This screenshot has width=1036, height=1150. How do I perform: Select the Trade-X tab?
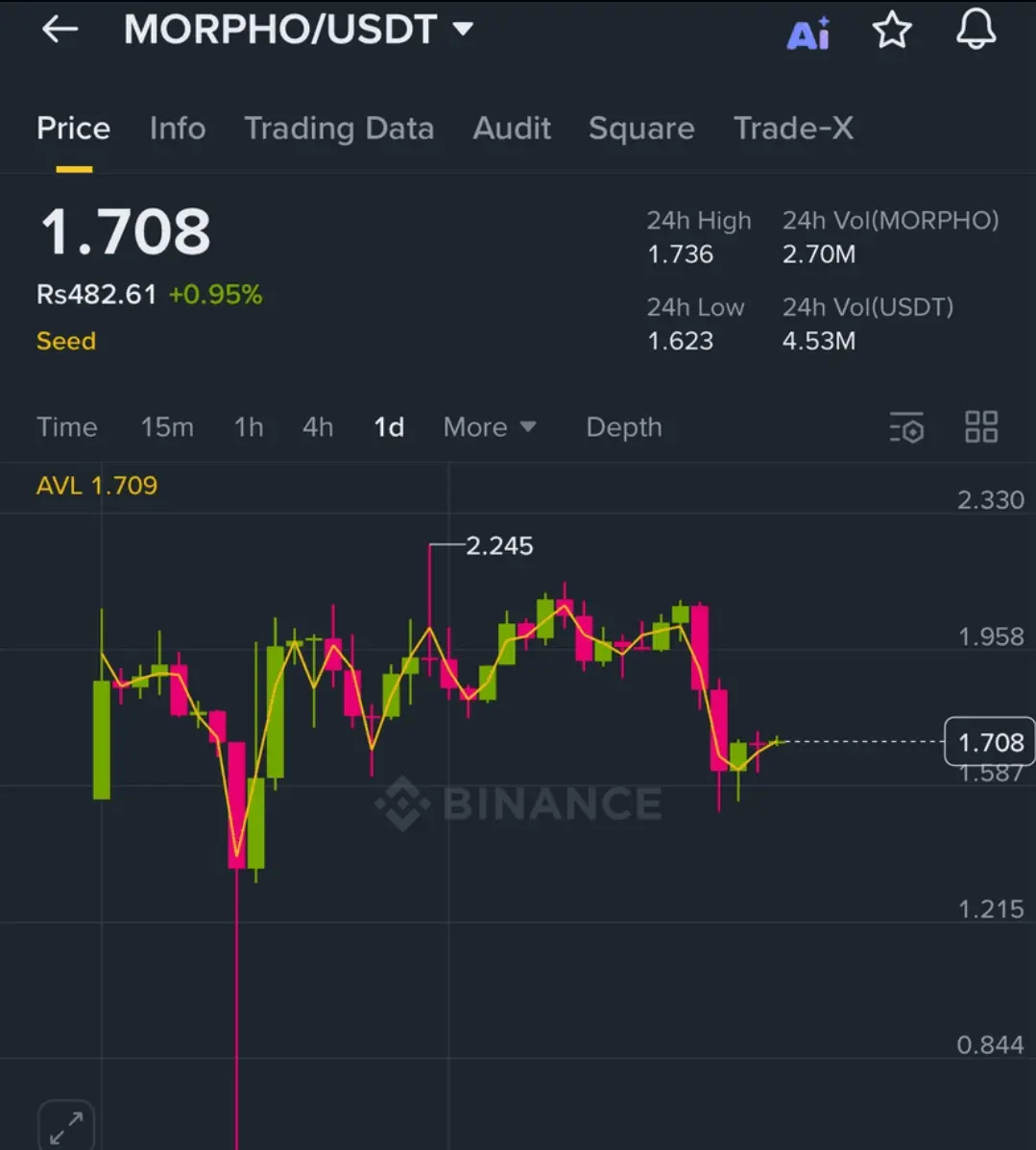tap(793, 129)
